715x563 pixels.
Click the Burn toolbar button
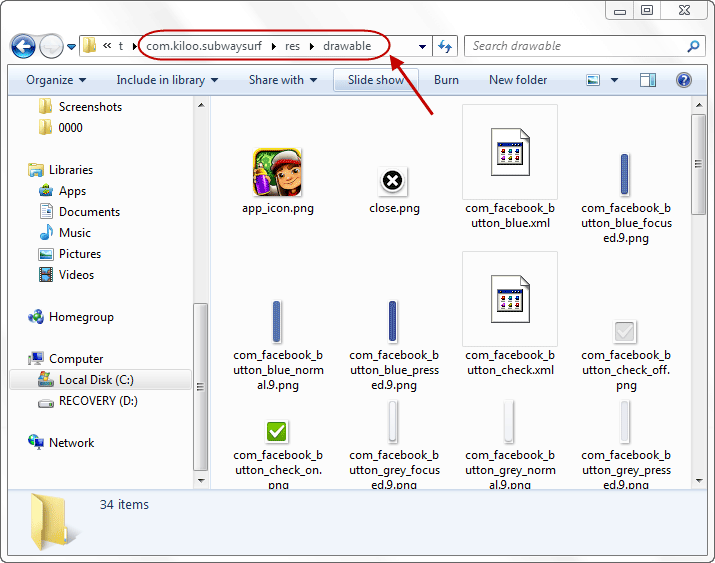point(446,80)
